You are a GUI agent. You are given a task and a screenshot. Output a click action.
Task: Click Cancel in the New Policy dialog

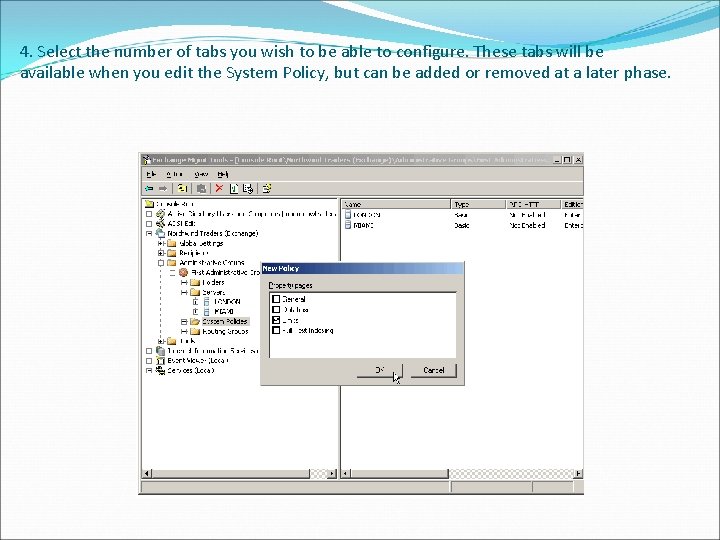pos(433,370)
